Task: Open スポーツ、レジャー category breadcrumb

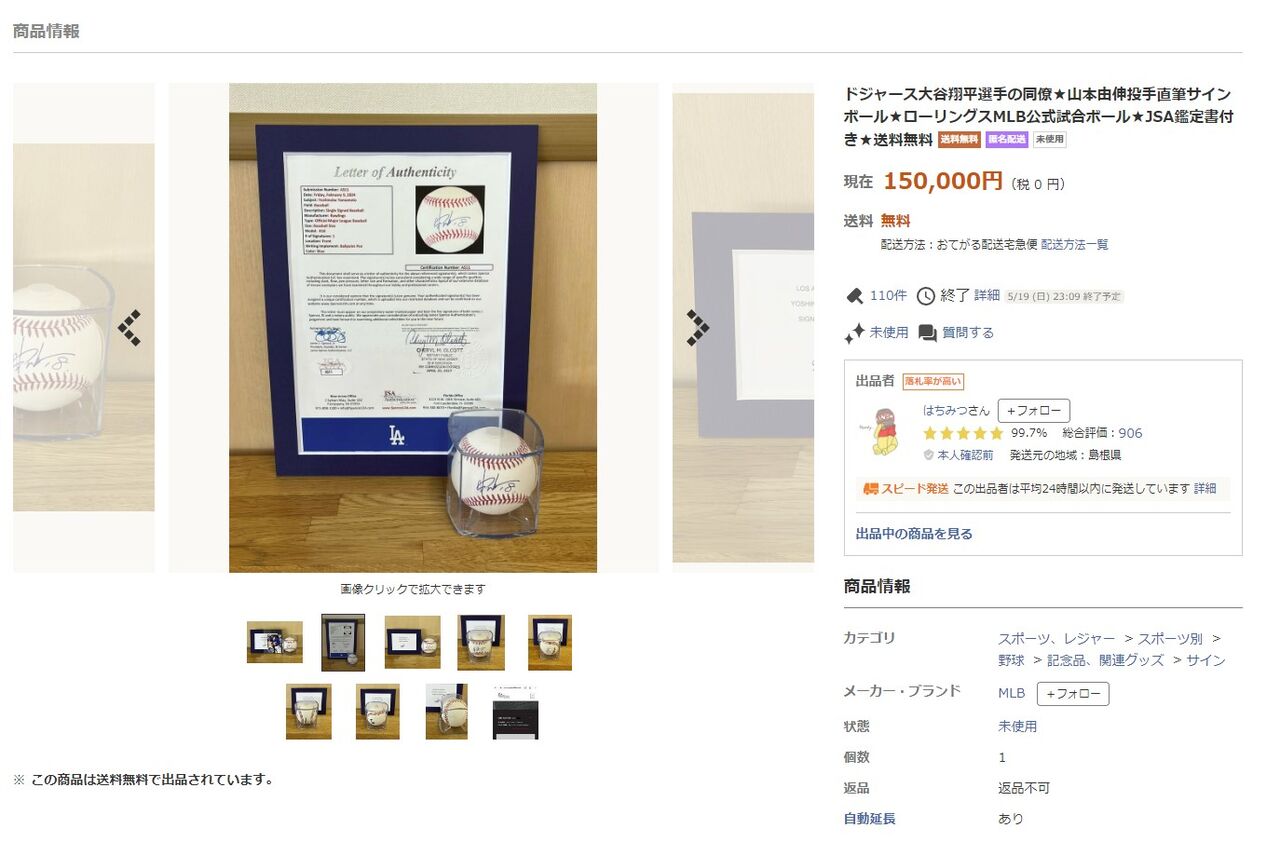Action: (x=1056, y=638)
